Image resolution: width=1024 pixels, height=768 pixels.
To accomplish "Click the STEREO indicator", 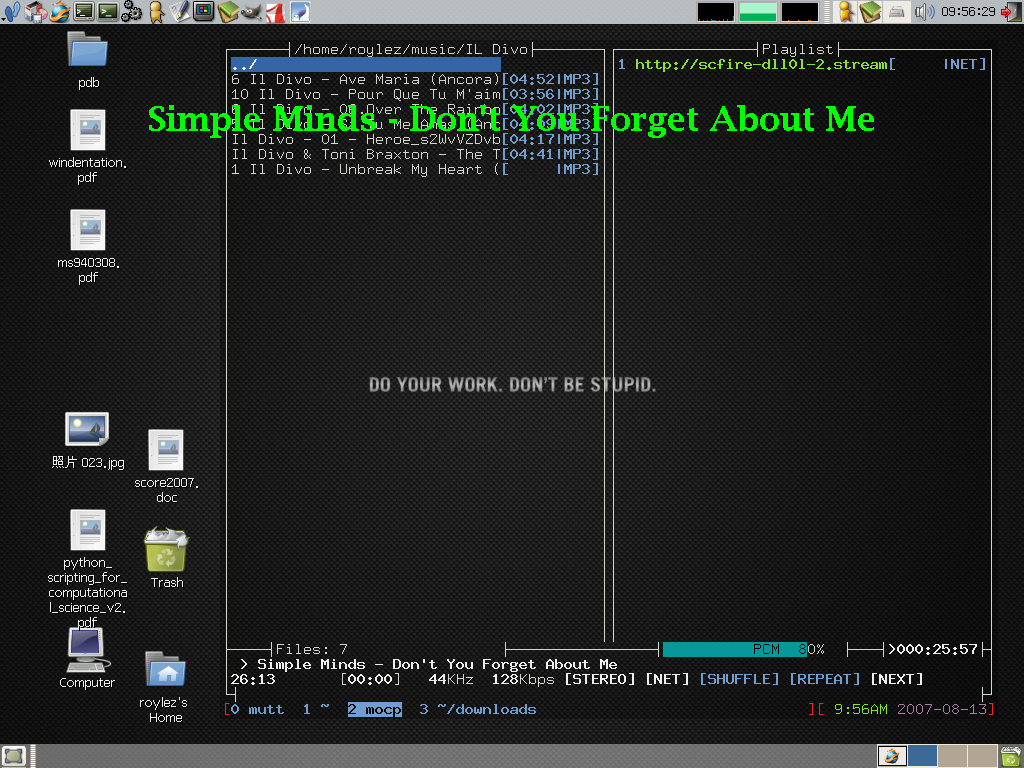I will click(600, 679).
